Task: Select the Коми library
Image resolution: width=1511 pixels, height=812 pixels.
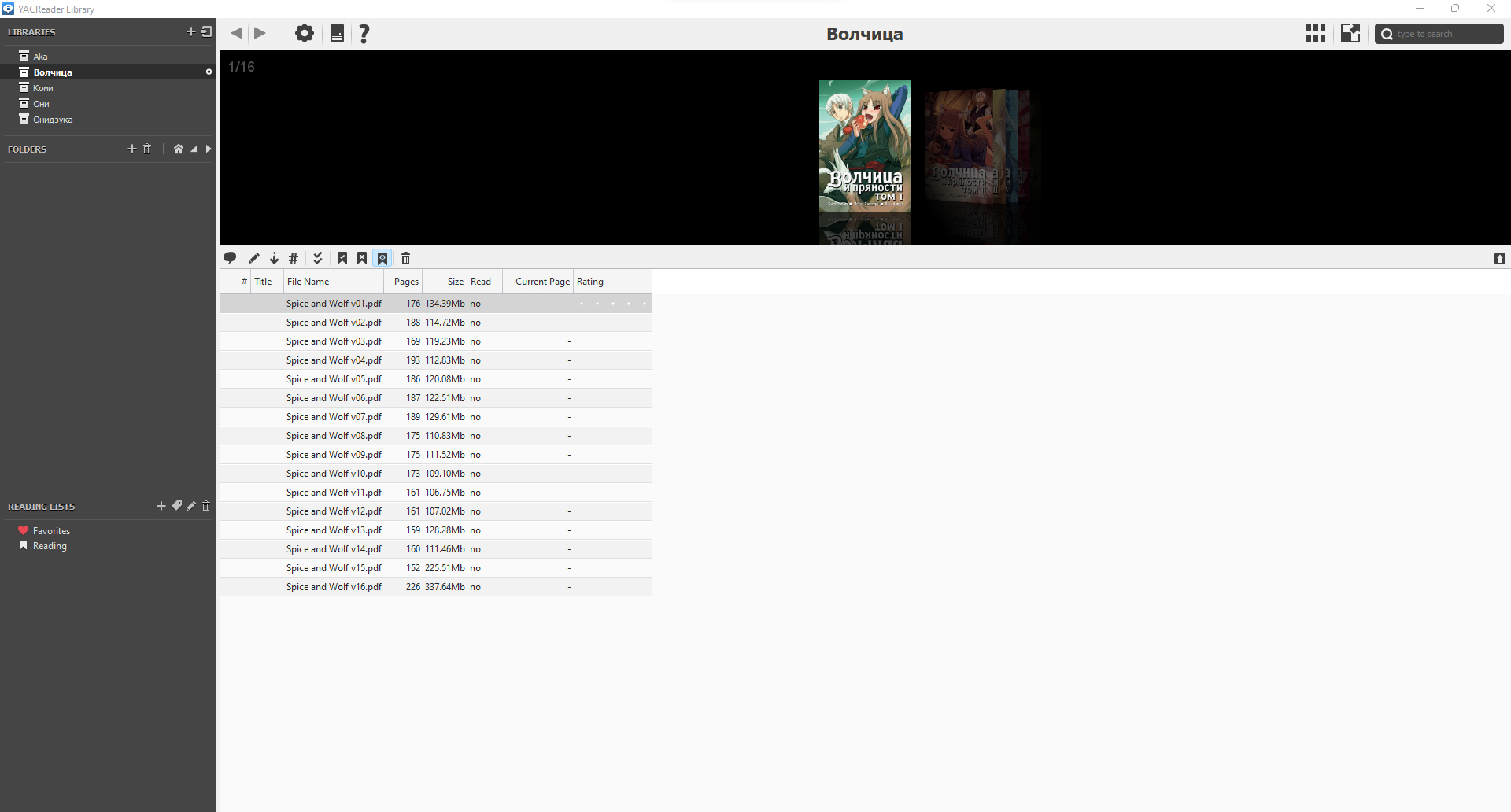Action: click(109, 87)
